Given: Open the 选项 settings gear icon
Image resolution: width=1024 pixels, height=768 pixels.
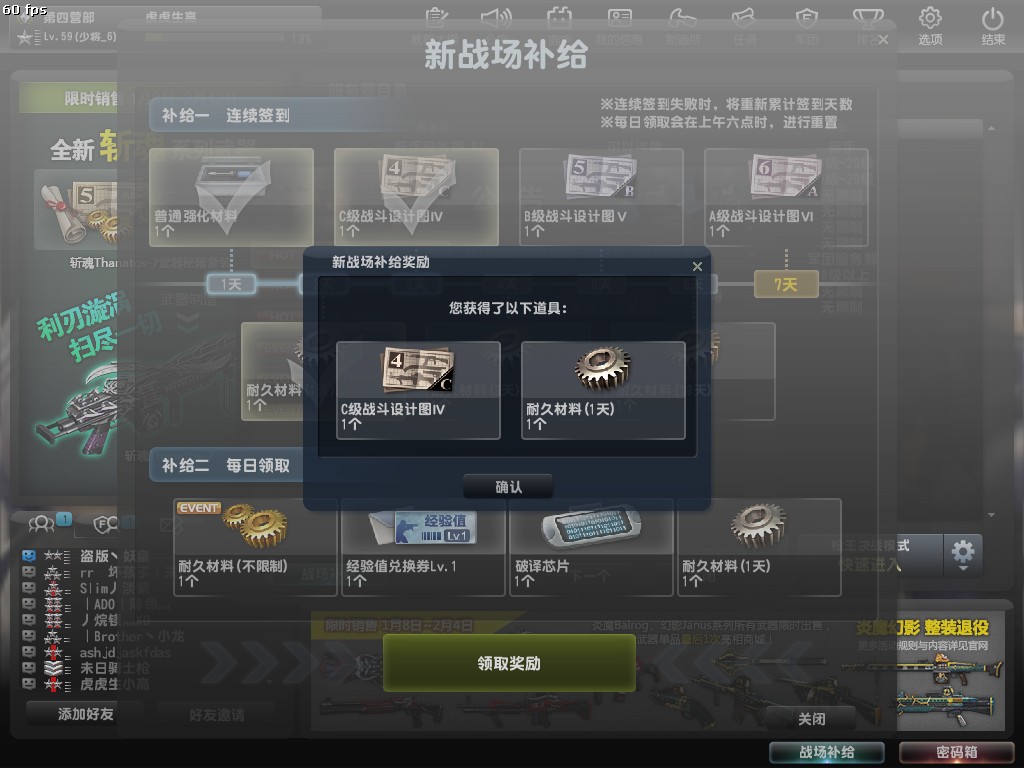Looking at the screenshot, I should (x=930, y=18).
